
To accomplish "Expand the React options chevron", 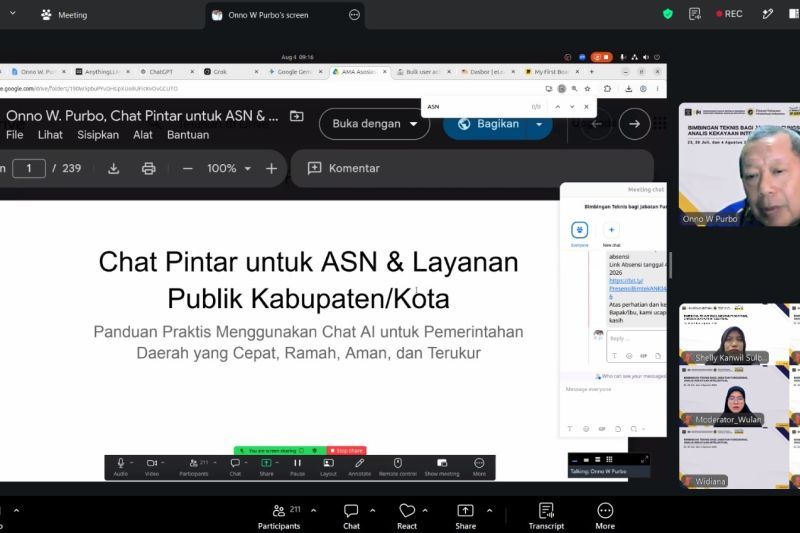I will click(425, 510).
